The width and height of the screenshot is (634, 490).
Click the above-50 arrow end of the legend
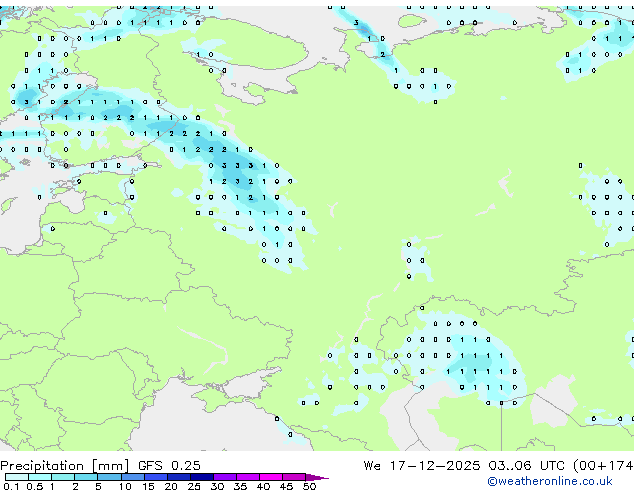[x=317, y=478]
